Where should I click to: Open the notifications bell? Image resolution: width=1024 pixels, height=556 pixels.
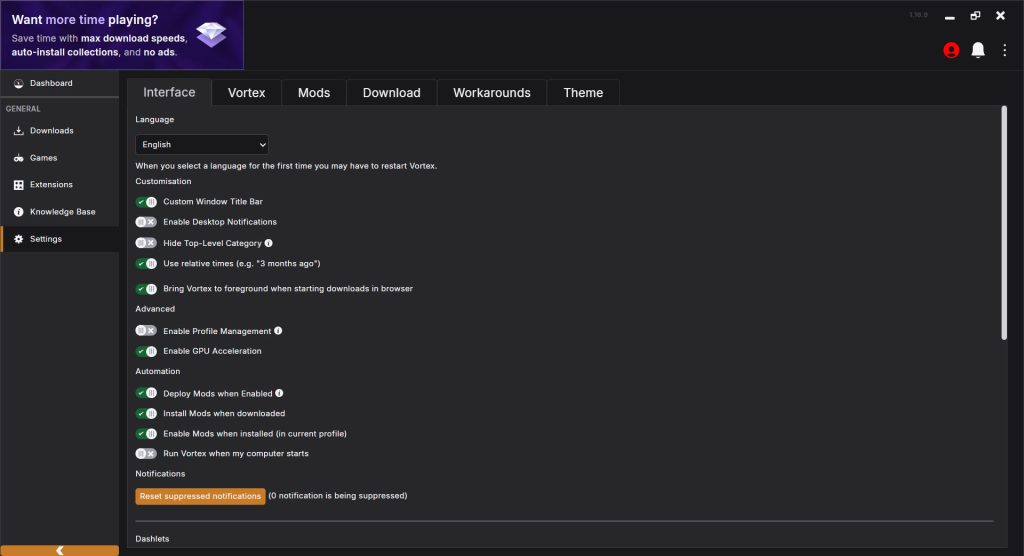978,50
